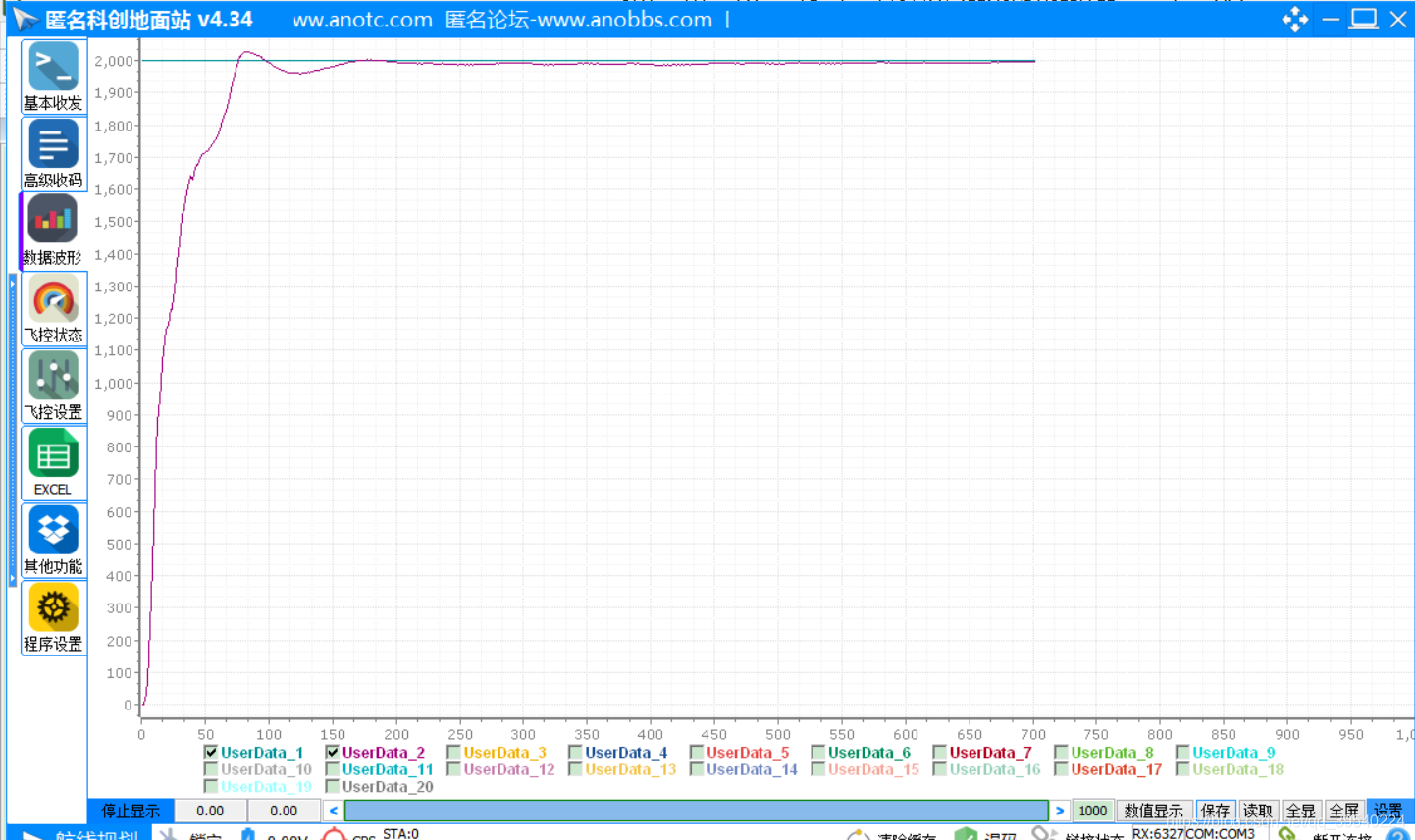Click the 停止显示 stop display button

(131, 811)
